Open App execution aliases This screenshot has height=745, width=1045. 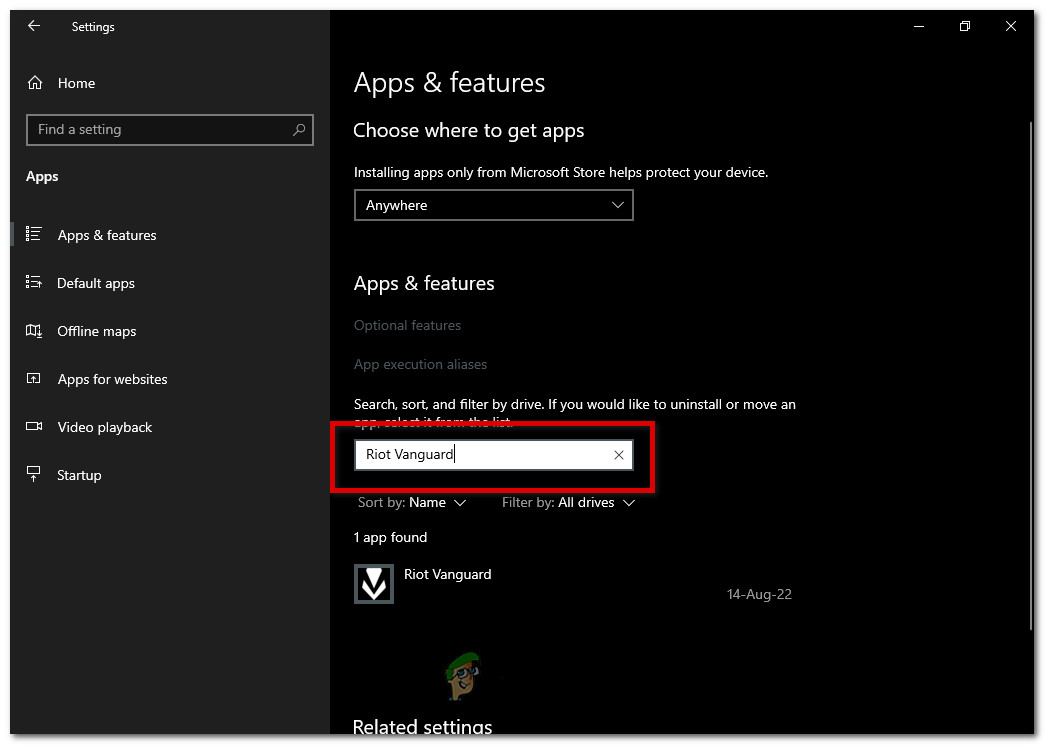pos(420,364)
